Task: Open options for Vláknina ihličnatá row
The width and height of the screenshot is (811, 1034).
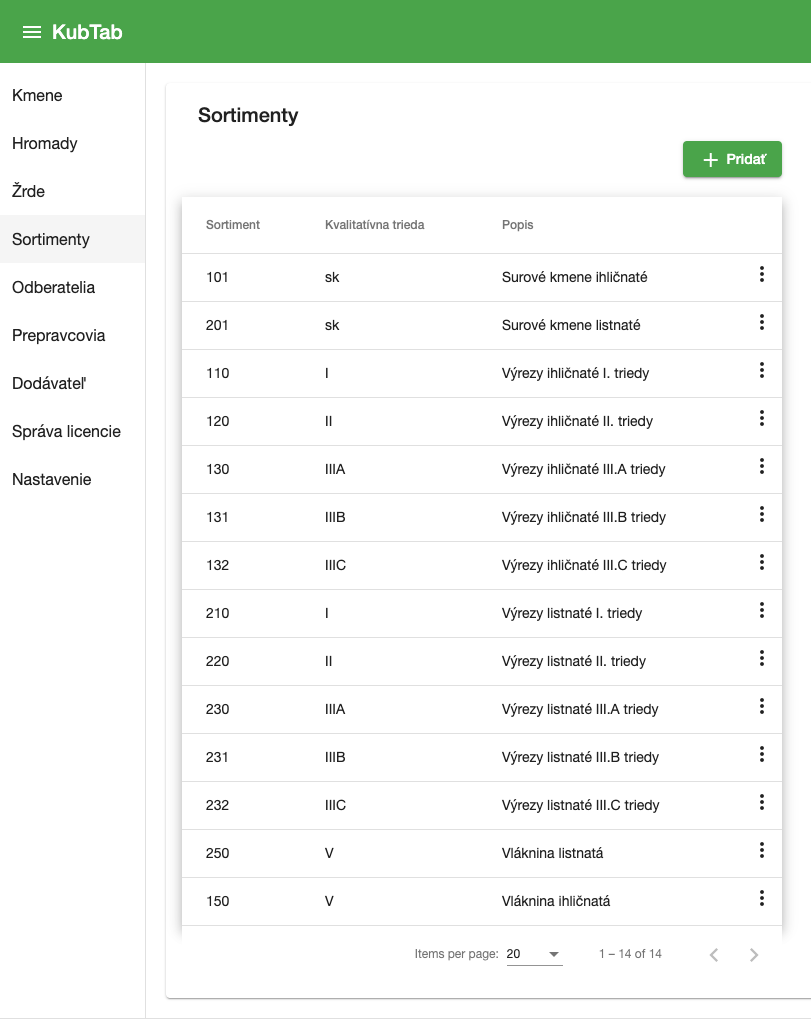Action: [x=762, y=899]
